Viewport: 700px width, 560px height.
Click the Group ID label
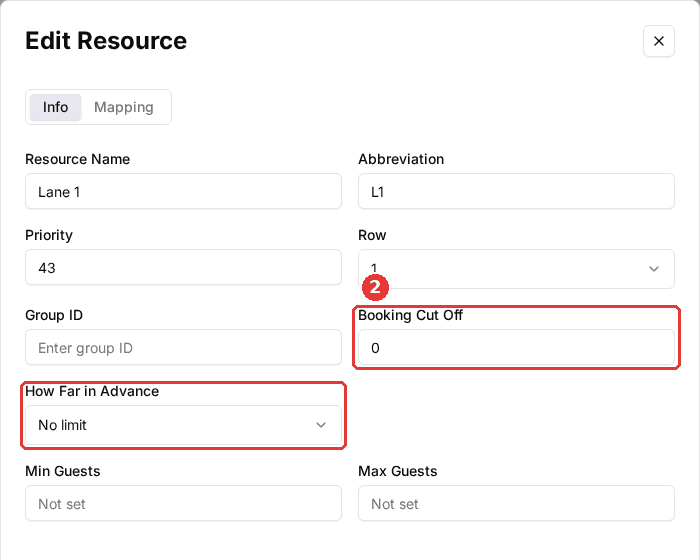click(54, 315)
